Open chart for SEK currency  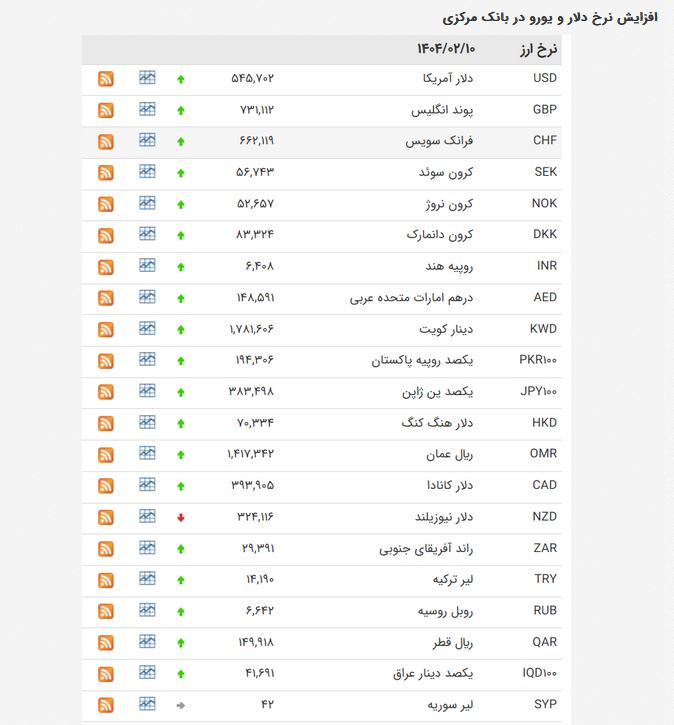(x=147, y=172)
